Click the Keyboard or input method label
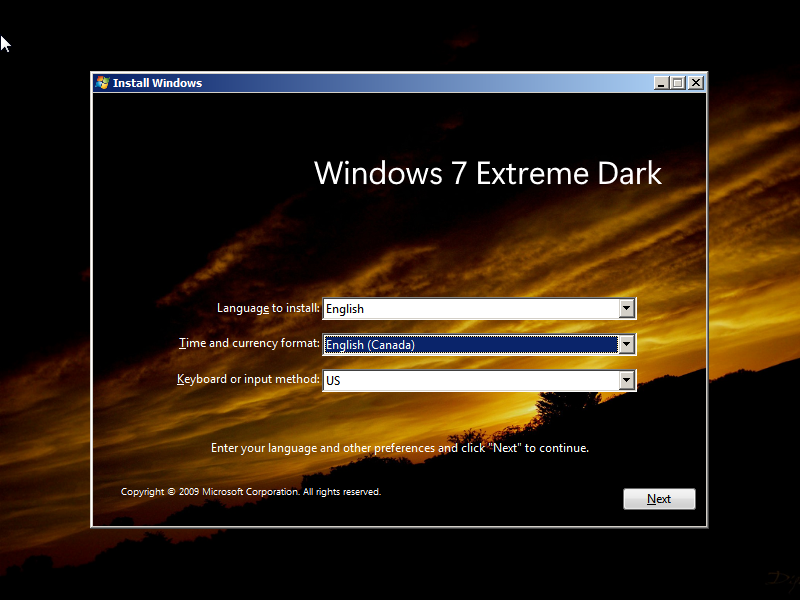The height and width of the screenshot is (600, 800). tap(248, 379)
